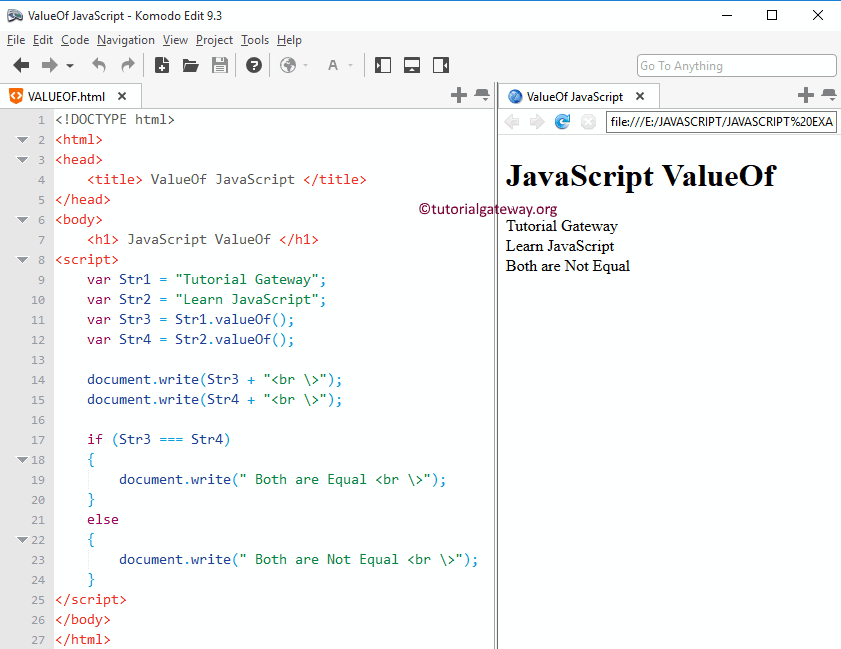Viewport: 841px width, 649px height.
Task: Click the Save file floppy icon
Action: pyautogui.click(x=220, y=66)
